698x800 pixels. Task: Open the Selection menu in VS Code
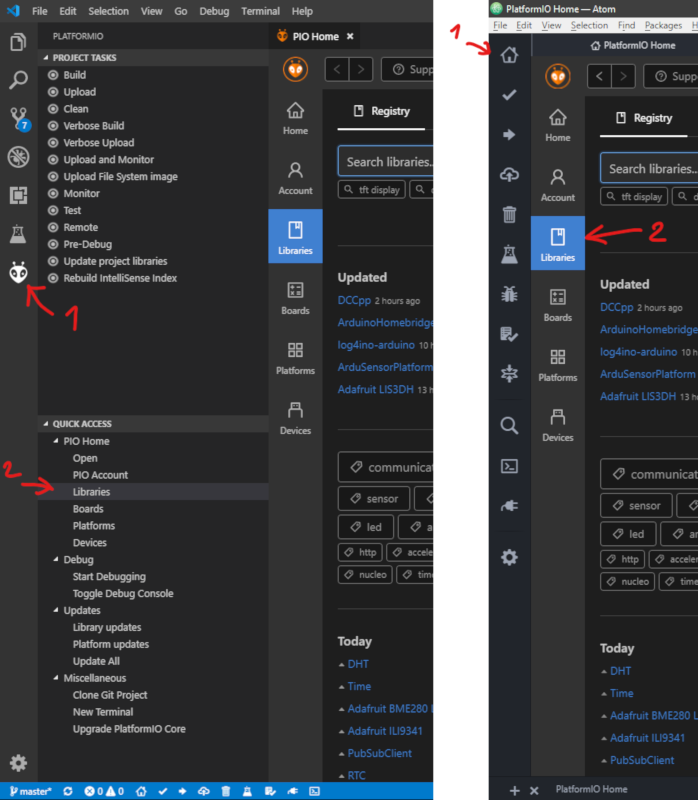pos(108,11)
